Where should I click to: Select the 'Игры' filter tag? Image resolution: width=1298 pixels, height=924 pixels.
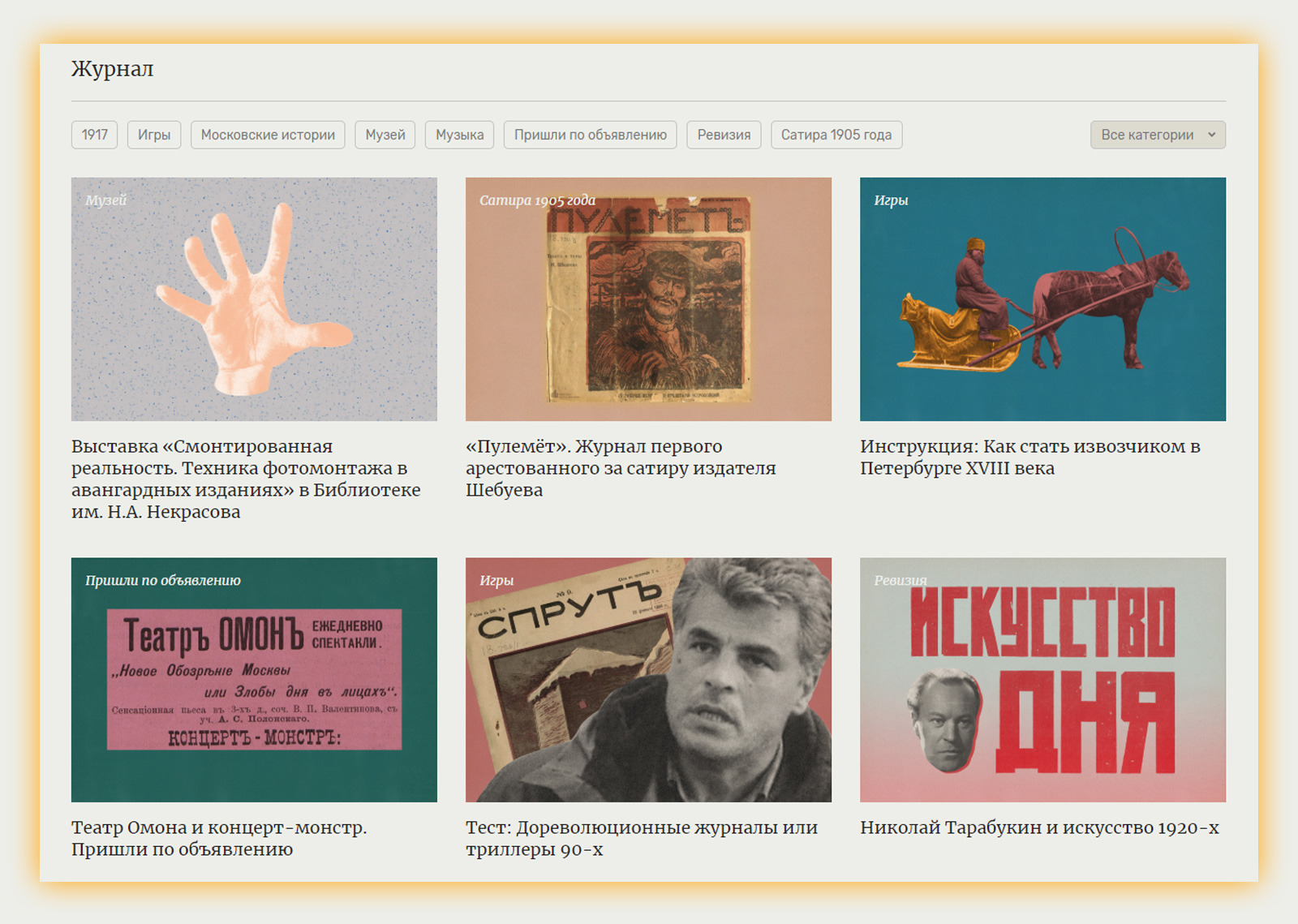pyautogui.click(x=154, y=135)
